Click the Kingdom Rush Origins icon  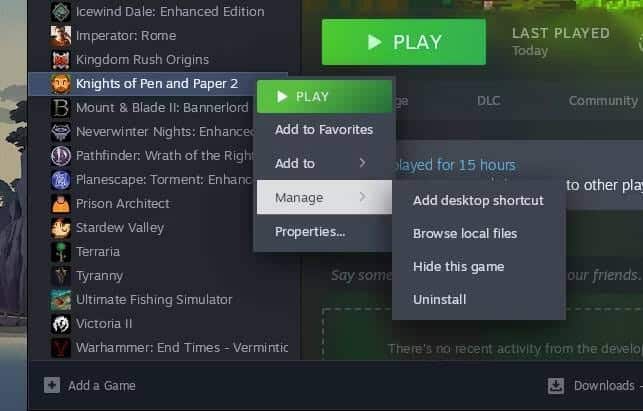[x=61, y=60]
